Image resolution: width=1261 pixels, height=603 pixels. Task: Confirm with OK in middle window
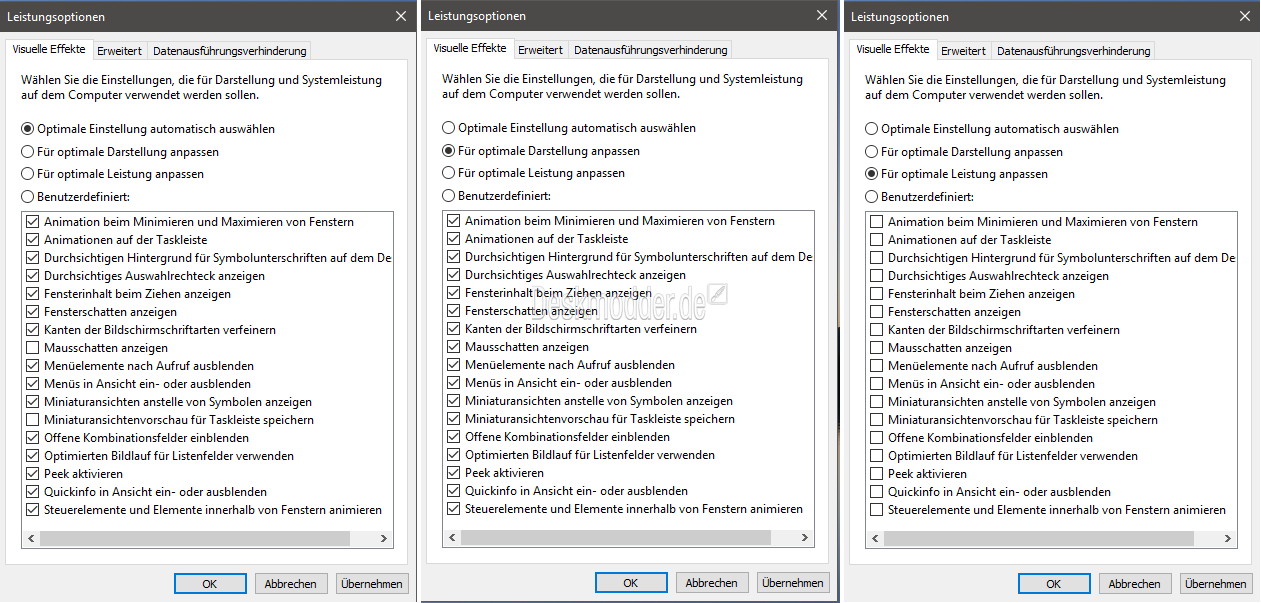point(631,583)
